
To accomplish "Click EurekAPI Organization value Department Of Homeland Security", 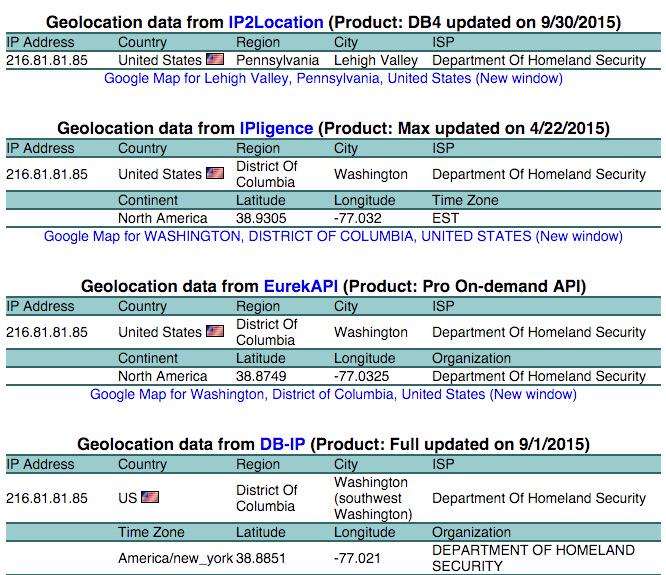I will pyautogui.click(x=539, y=376).
